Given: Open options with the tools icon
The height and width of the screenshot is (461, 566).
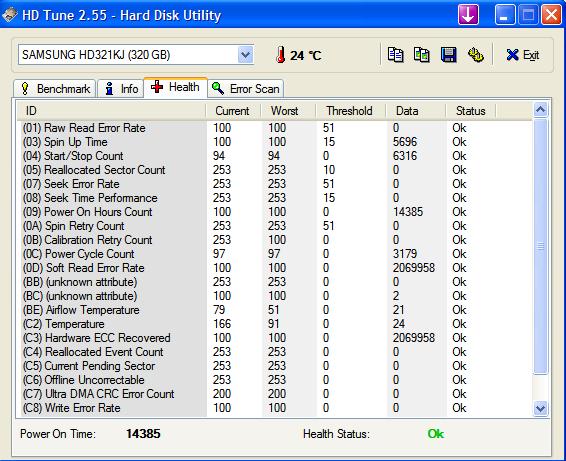Looking at the screenshot, I should click(476, 55).
